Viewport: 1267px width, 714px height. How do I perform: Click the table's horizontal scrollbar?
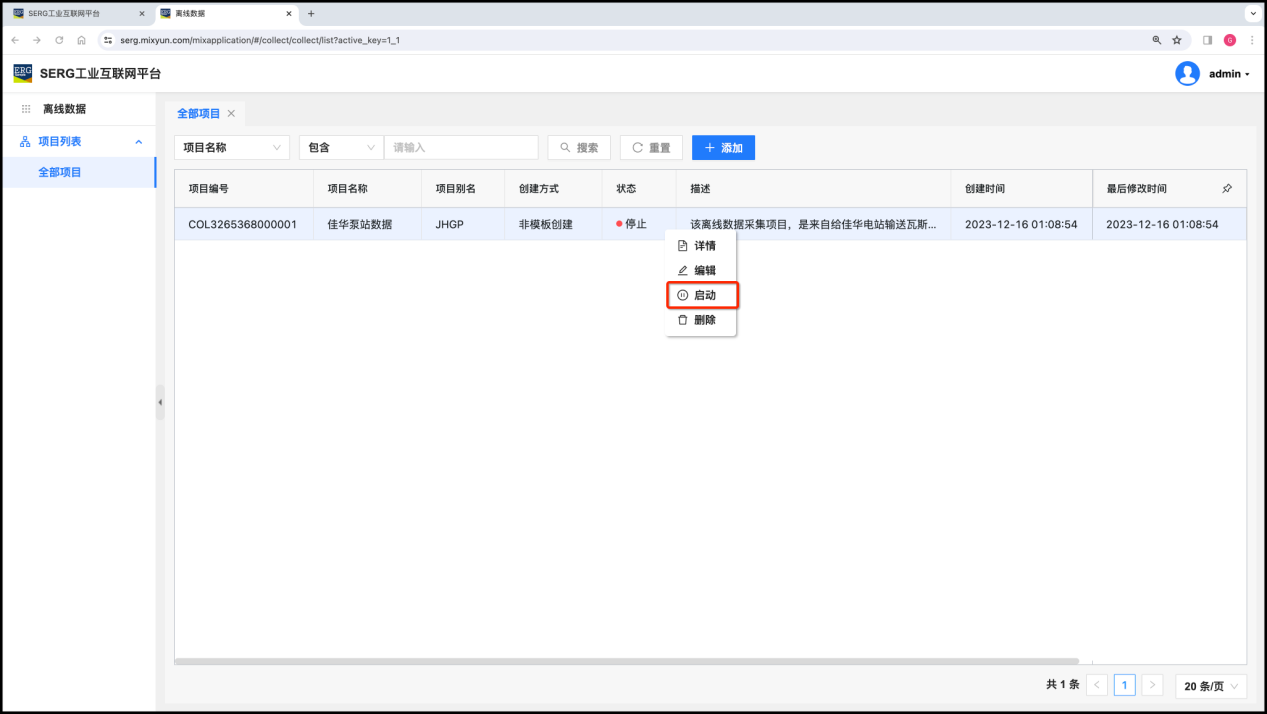coord(626,661)
